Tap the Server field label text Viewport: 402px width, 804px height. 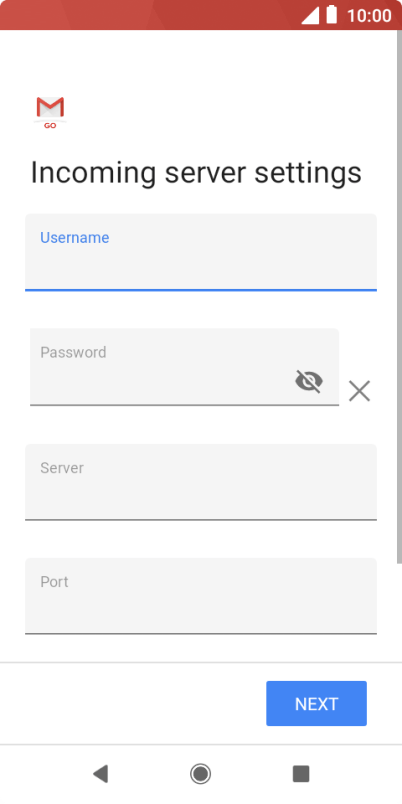62,468
